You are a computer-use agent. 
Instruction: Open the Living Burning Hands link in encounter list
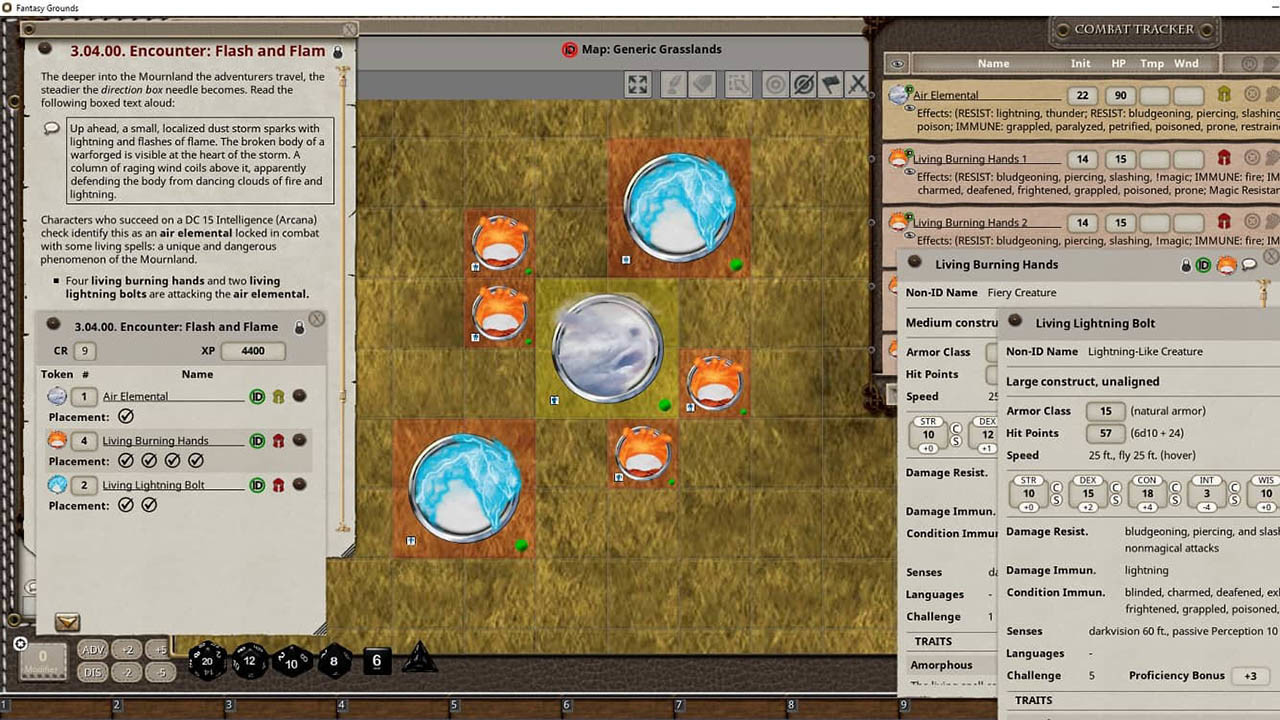coord(155,441)
